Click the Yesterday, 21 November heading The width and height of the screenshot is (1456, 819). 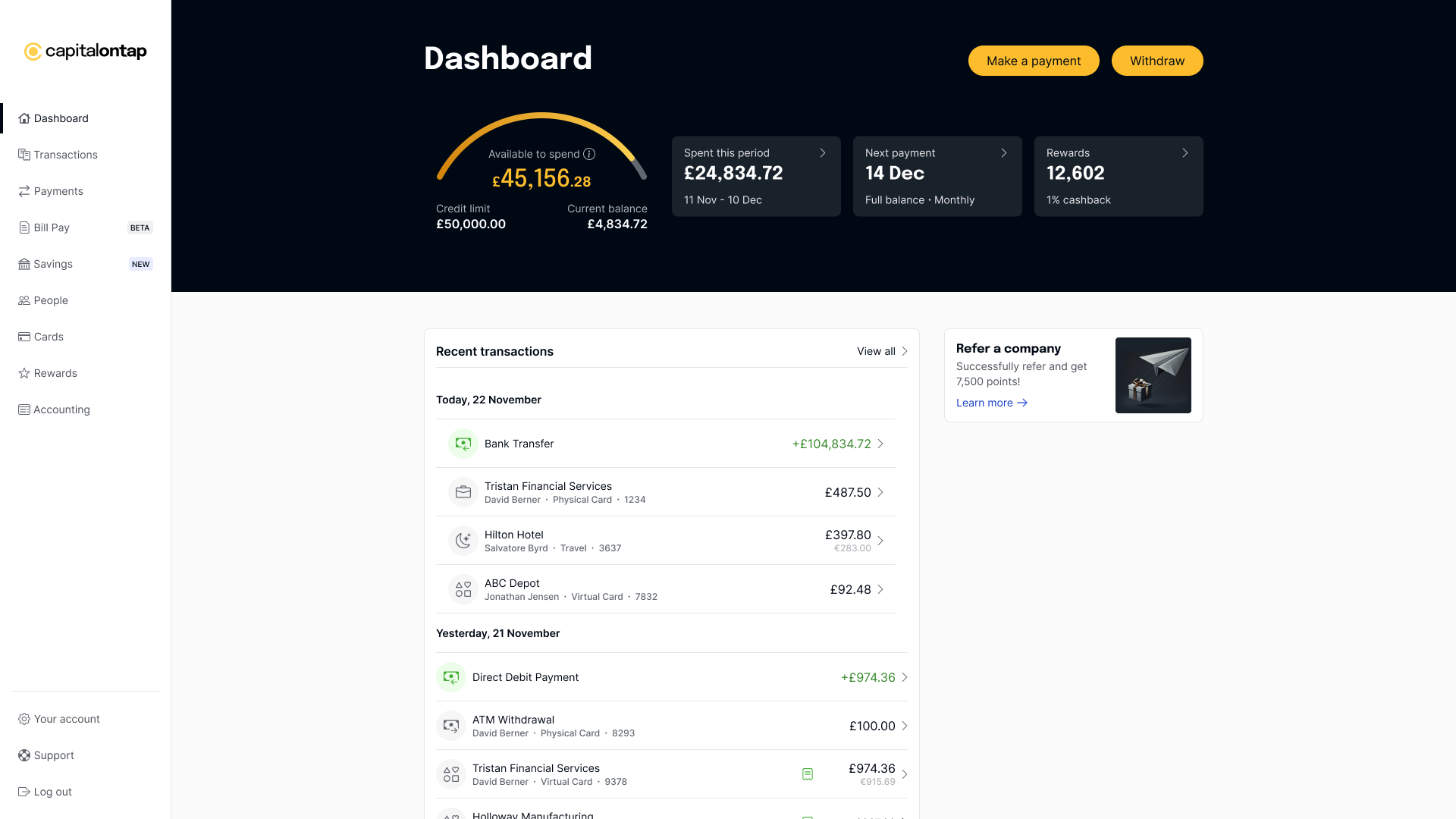point(497,633)
